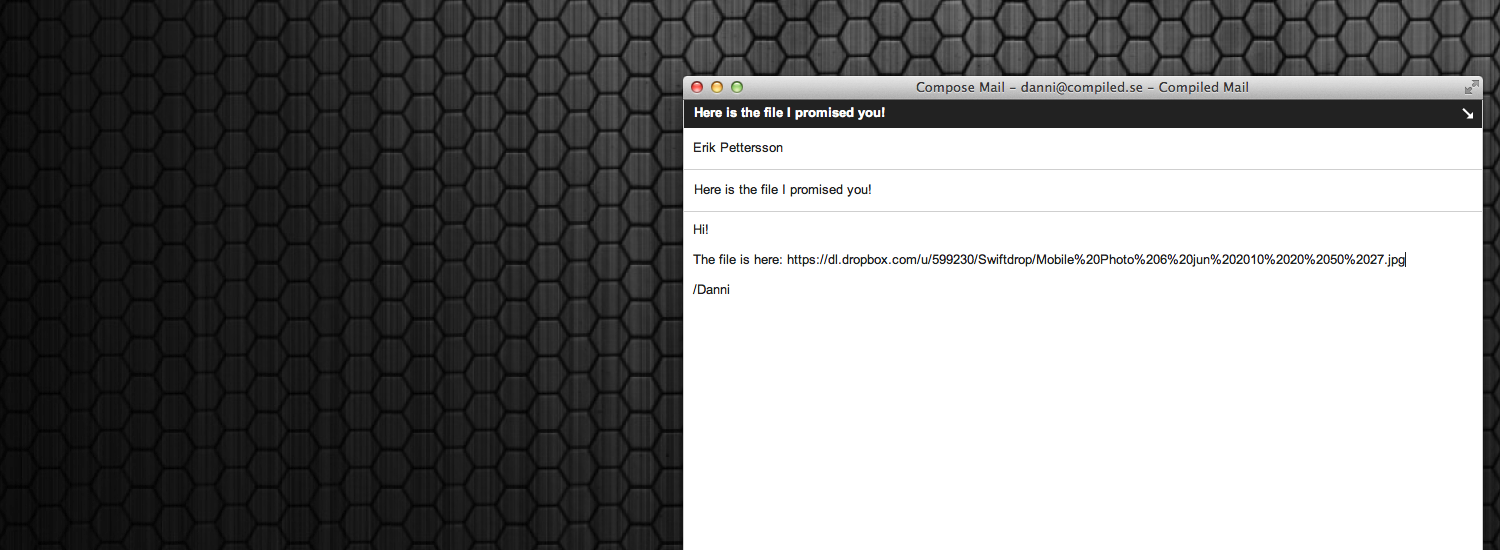Zoom the window using the green button
Image resolution: width=1500 pixels, height=550 pixels.
(x=737, y=87)
